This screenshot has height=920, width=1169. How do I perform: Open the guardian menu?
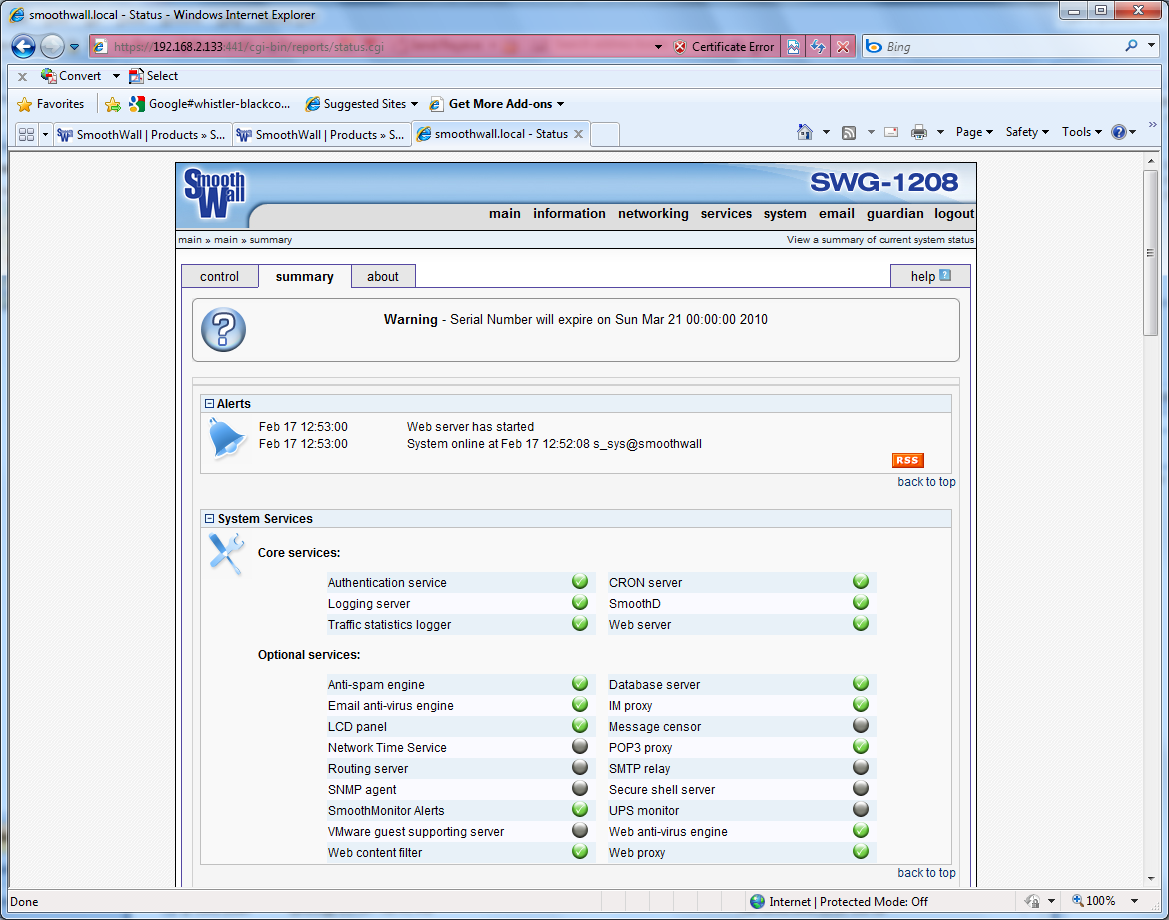[x=895, y=213]
